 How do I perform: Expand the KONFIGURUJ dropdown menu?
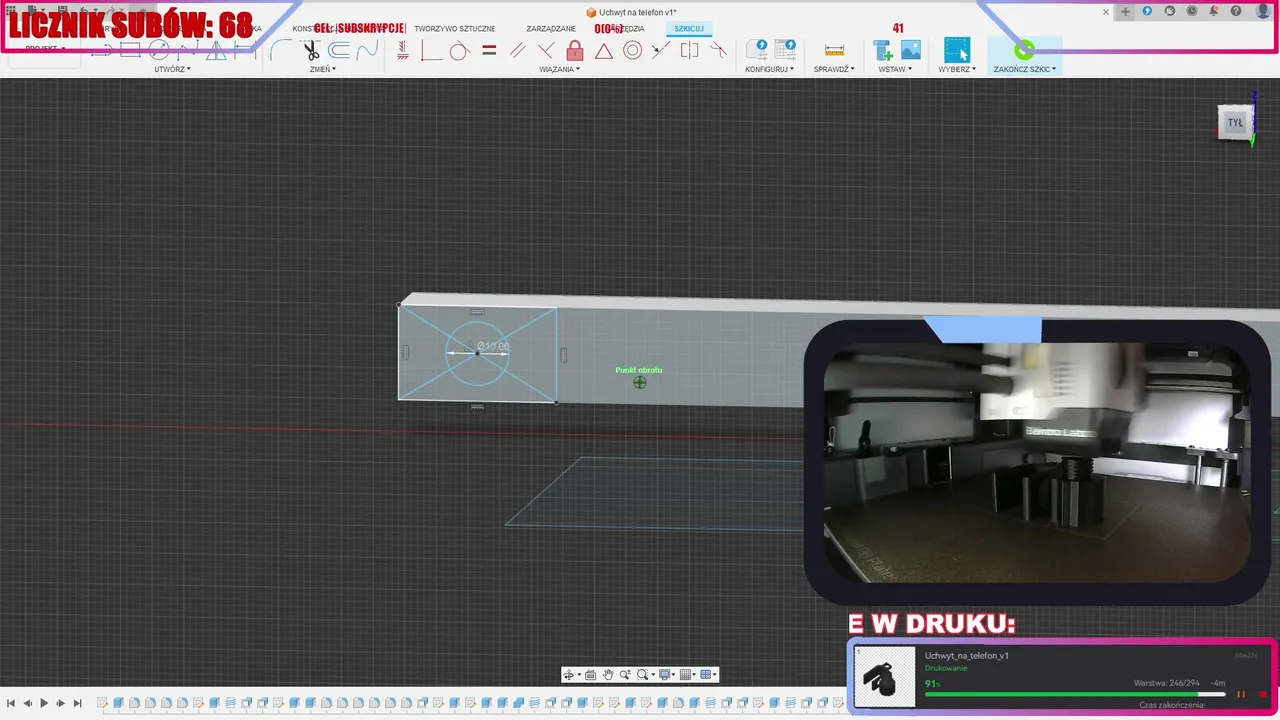point(770,69)
